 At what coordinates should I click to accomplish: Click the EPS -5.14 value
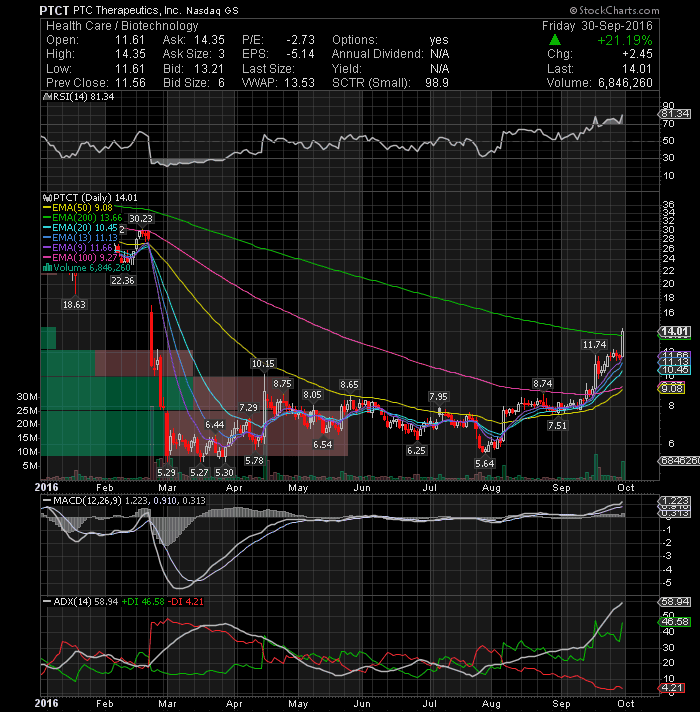pyautogui.click(x=300, y=54)
